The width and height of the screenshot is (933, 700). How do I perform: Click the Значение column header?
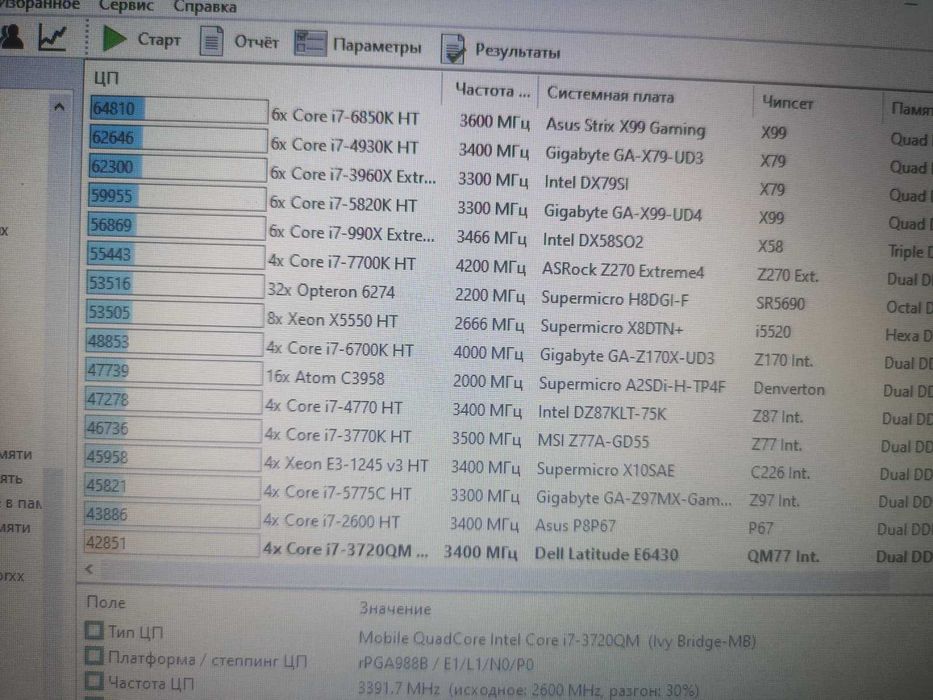395,608
